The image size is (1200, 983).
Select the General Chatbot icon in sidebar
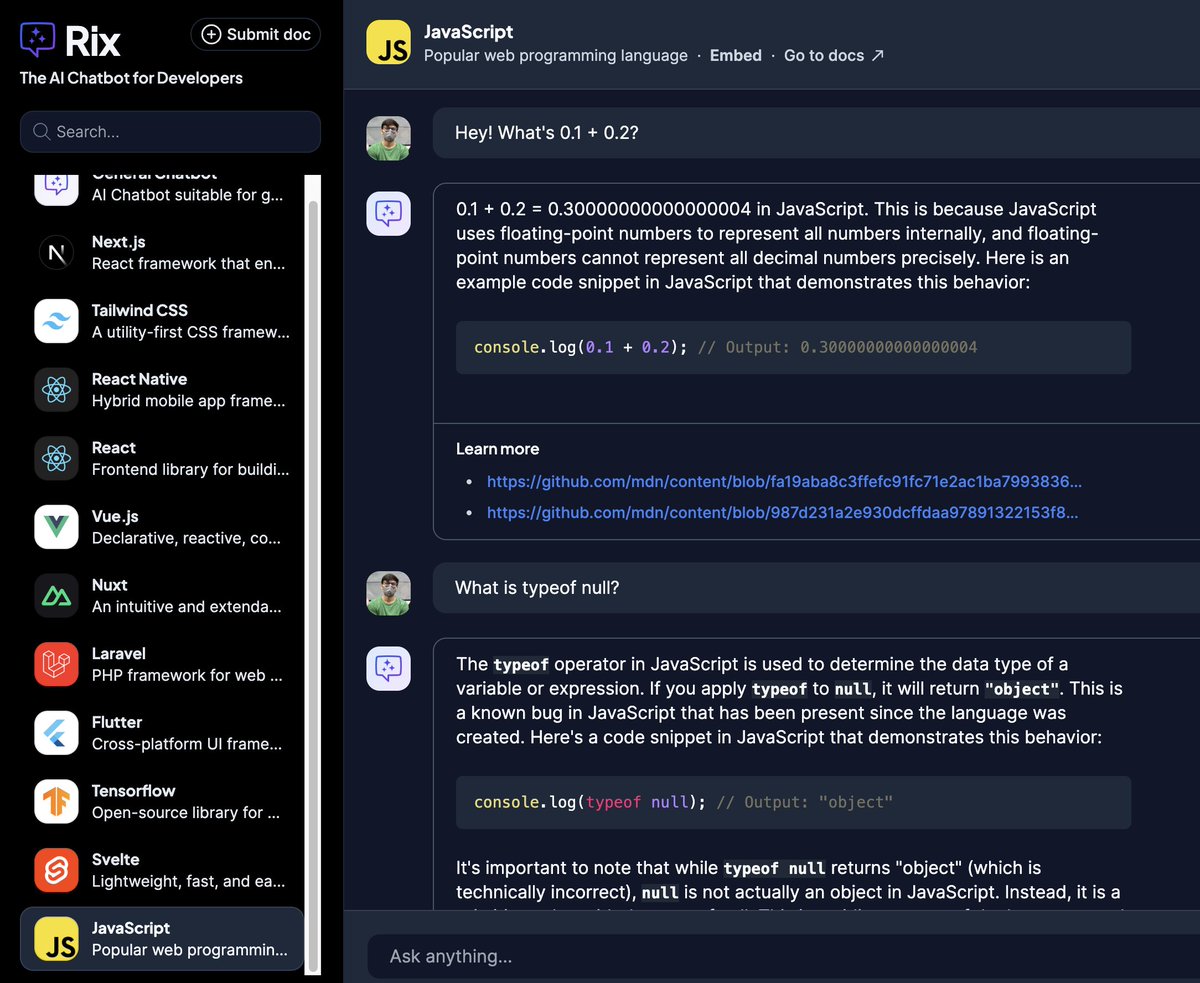56,187
